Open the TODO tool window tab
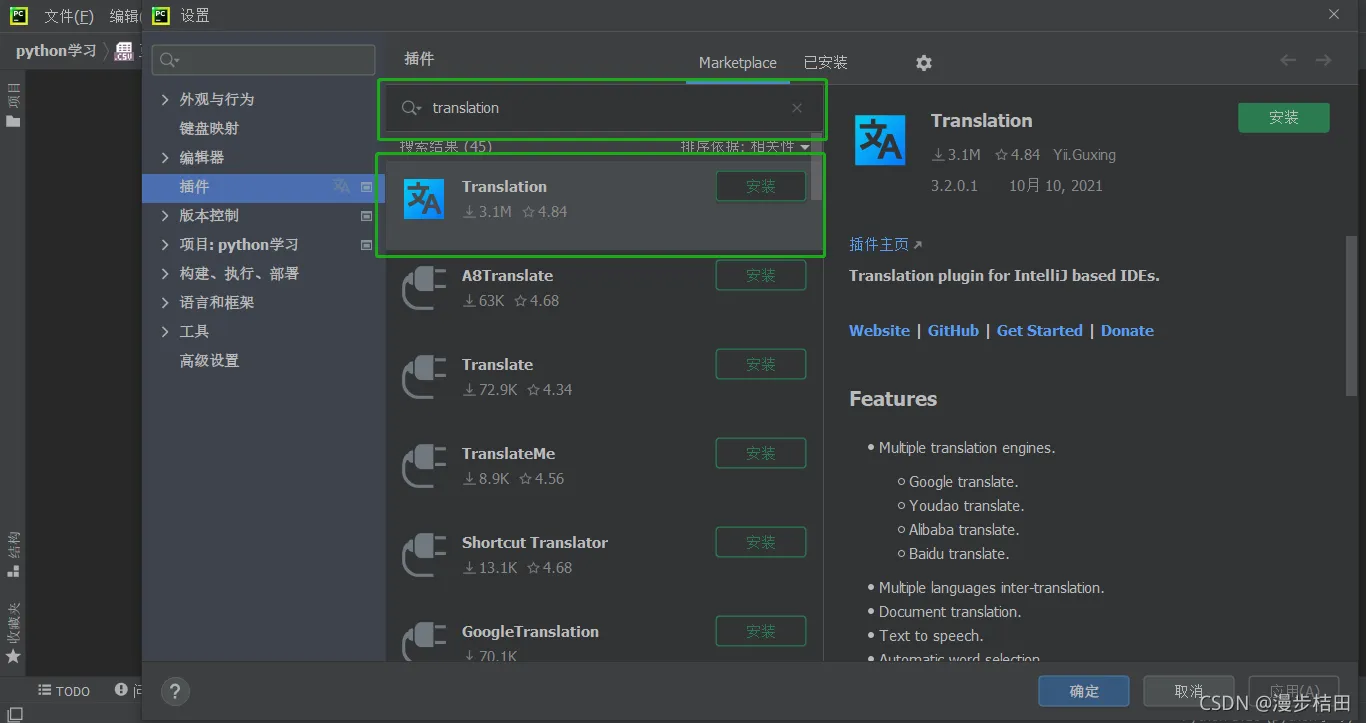This screenshot has height=723, width=1366. pyautogui.click(x=64, y=691)
